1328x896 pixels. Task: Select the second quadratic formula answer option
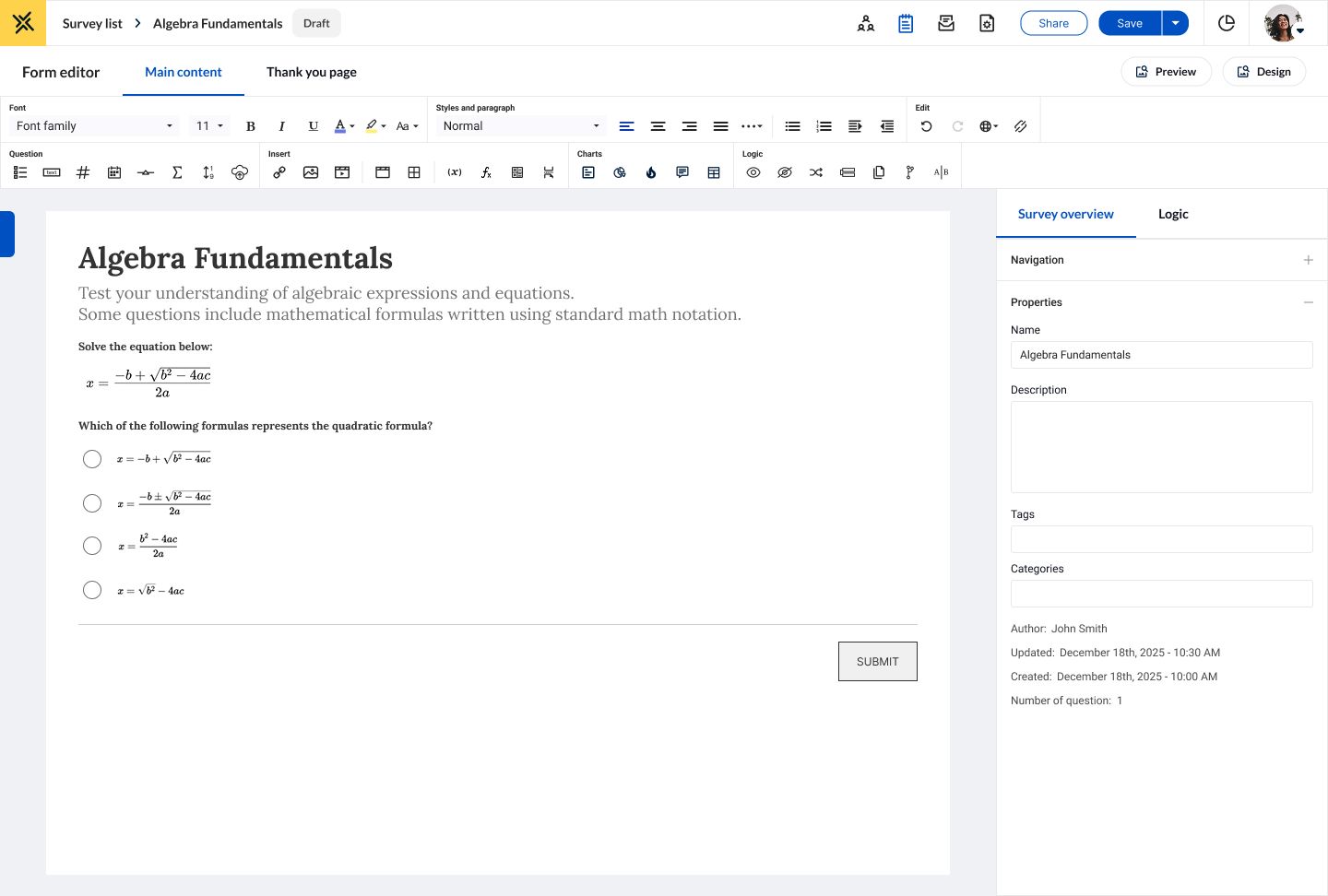point(92,503)
